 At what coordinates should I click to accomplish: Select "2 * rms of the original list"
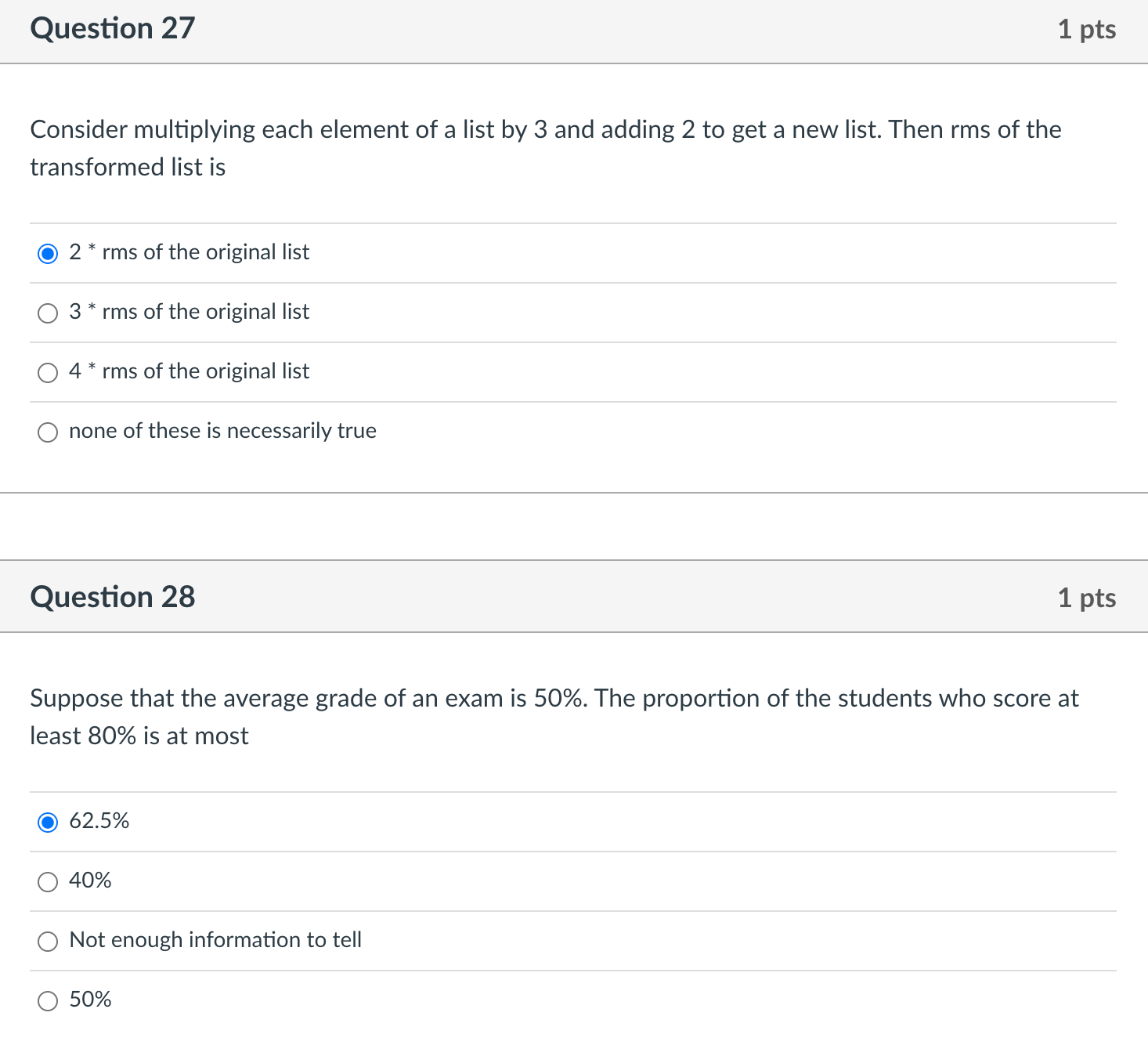[x=48, y=253]
